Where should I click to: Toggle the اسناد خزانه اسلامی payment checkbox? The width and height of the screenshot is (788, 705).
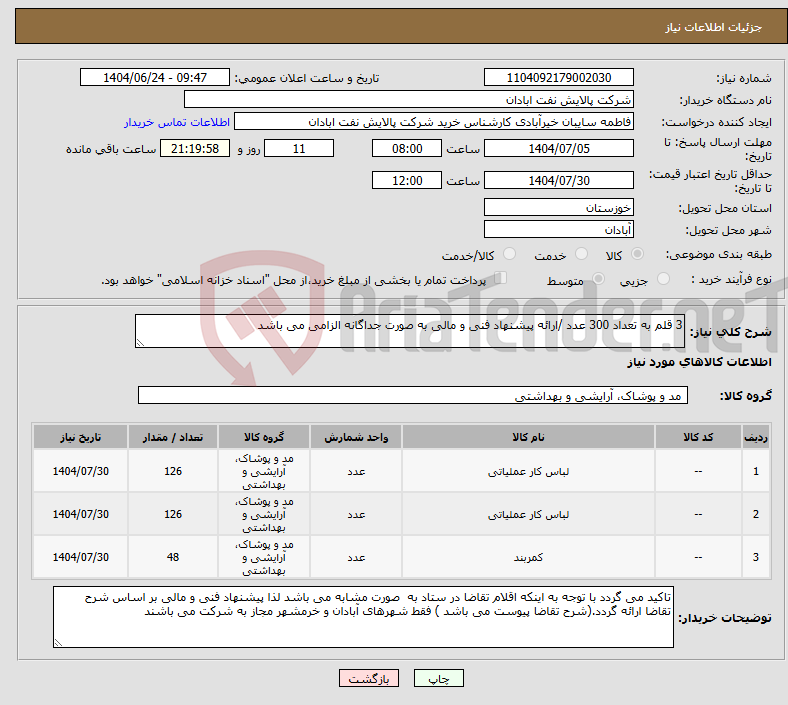coord(501,278)
